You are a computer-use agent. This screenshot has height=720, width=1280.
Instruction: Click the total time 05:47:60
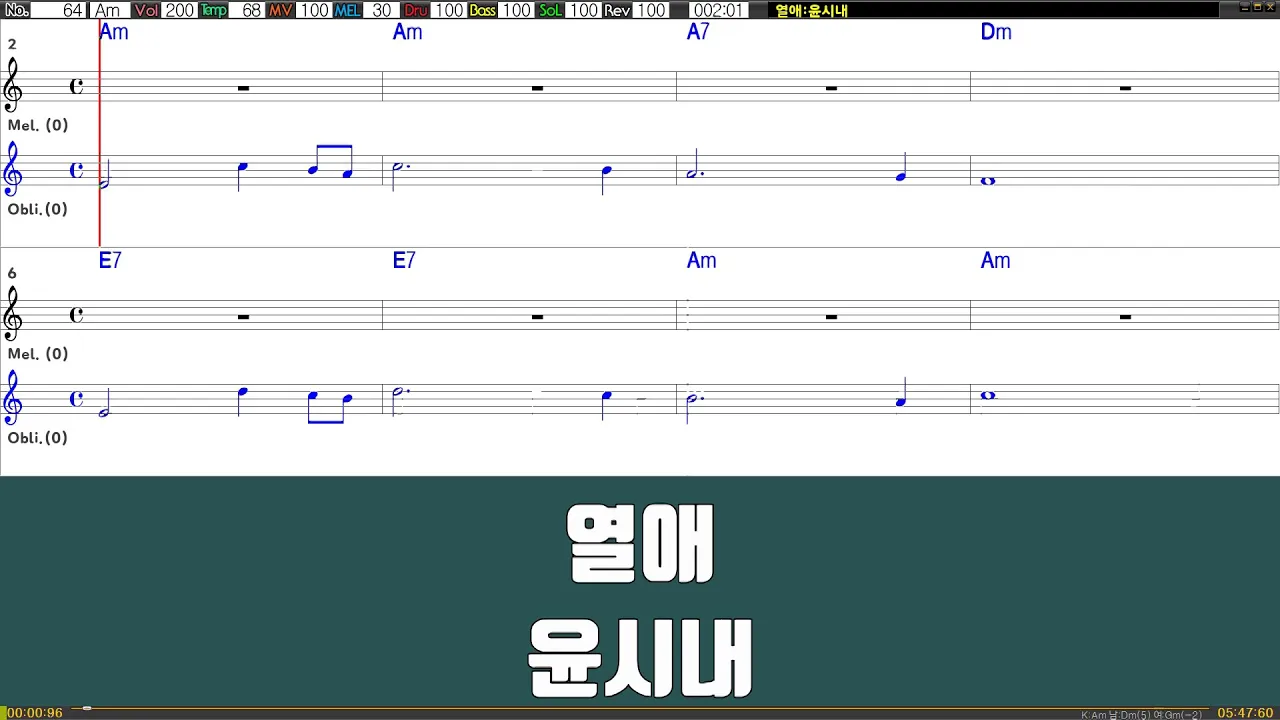(1245, 713)
